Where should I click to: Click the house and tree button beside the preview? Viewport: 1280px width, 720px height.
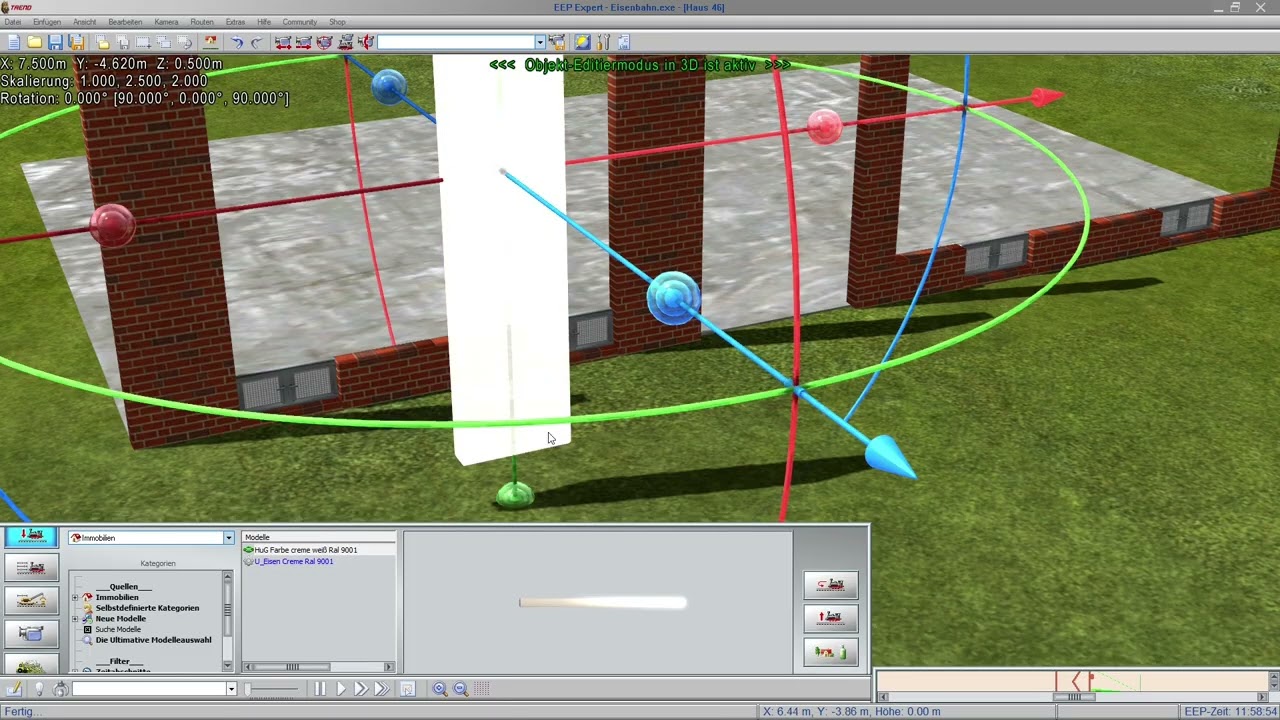831,652
